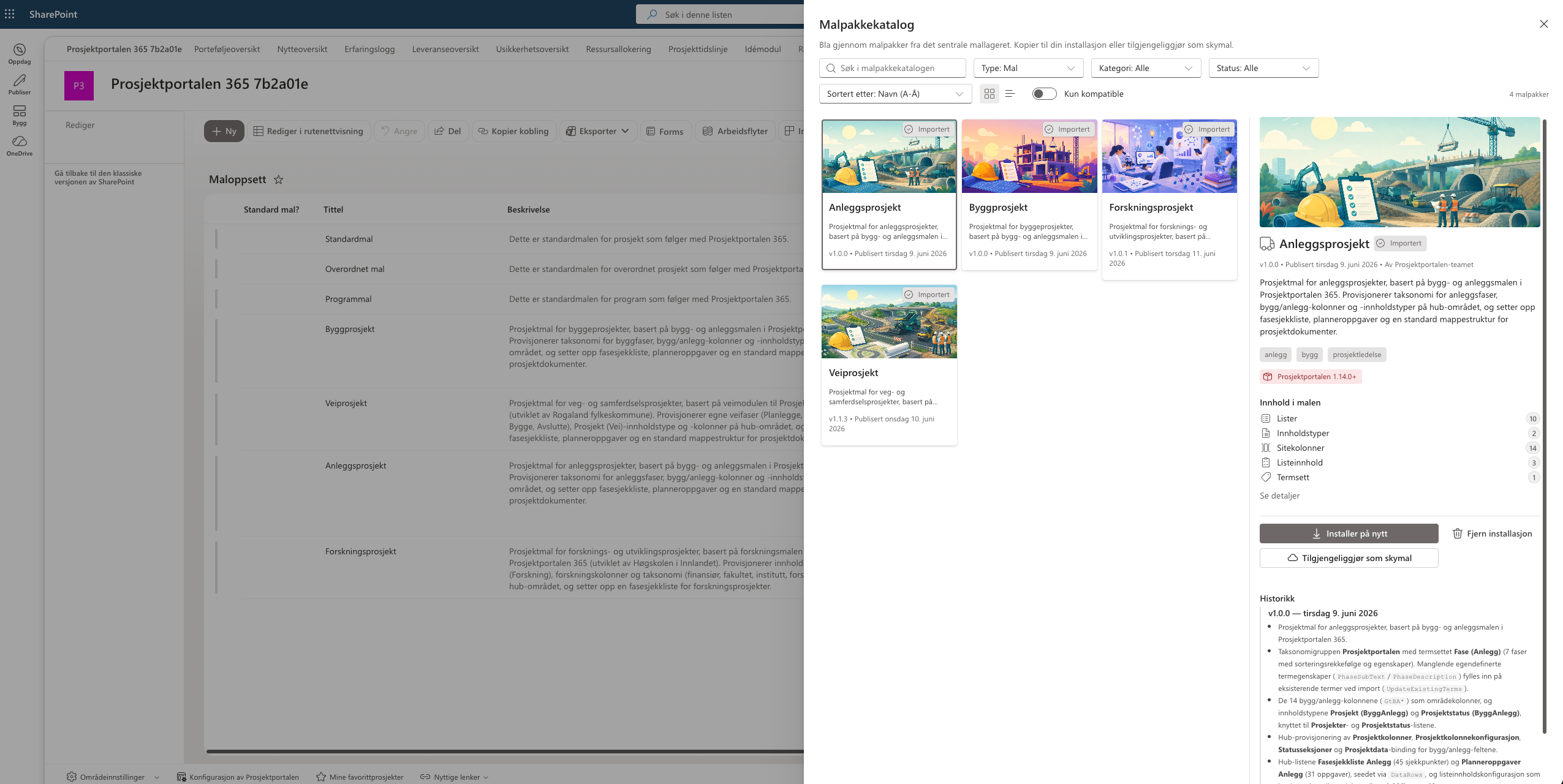Click Installer på nytt button
This screenshot has height=784, width=1563.
[1349, 533]
